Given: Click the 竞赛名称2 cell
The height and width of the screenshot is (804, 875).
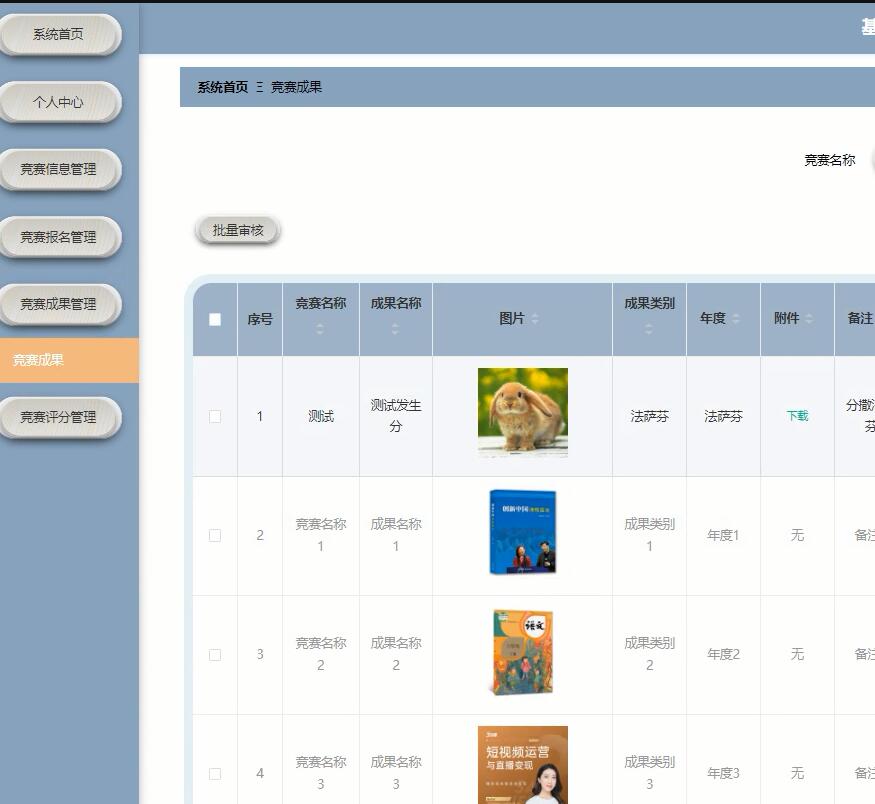Looking at the screenshot, I should [x=321, y=654].
